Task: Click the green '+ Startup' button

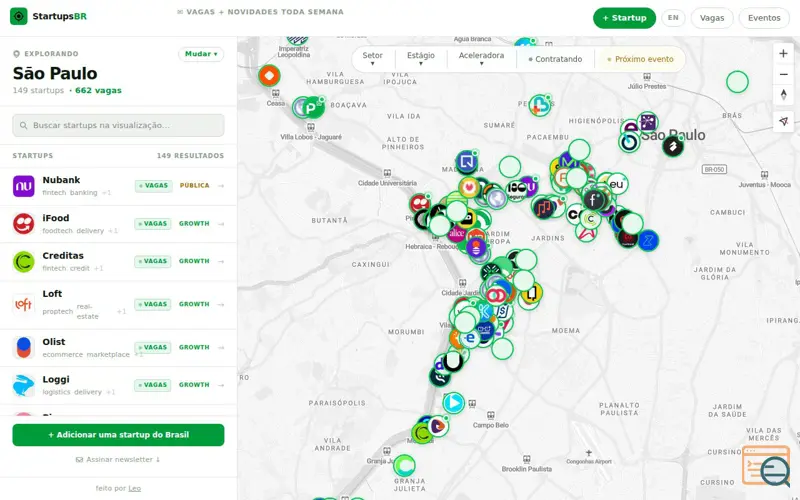Action: click(x=624, y=18)
